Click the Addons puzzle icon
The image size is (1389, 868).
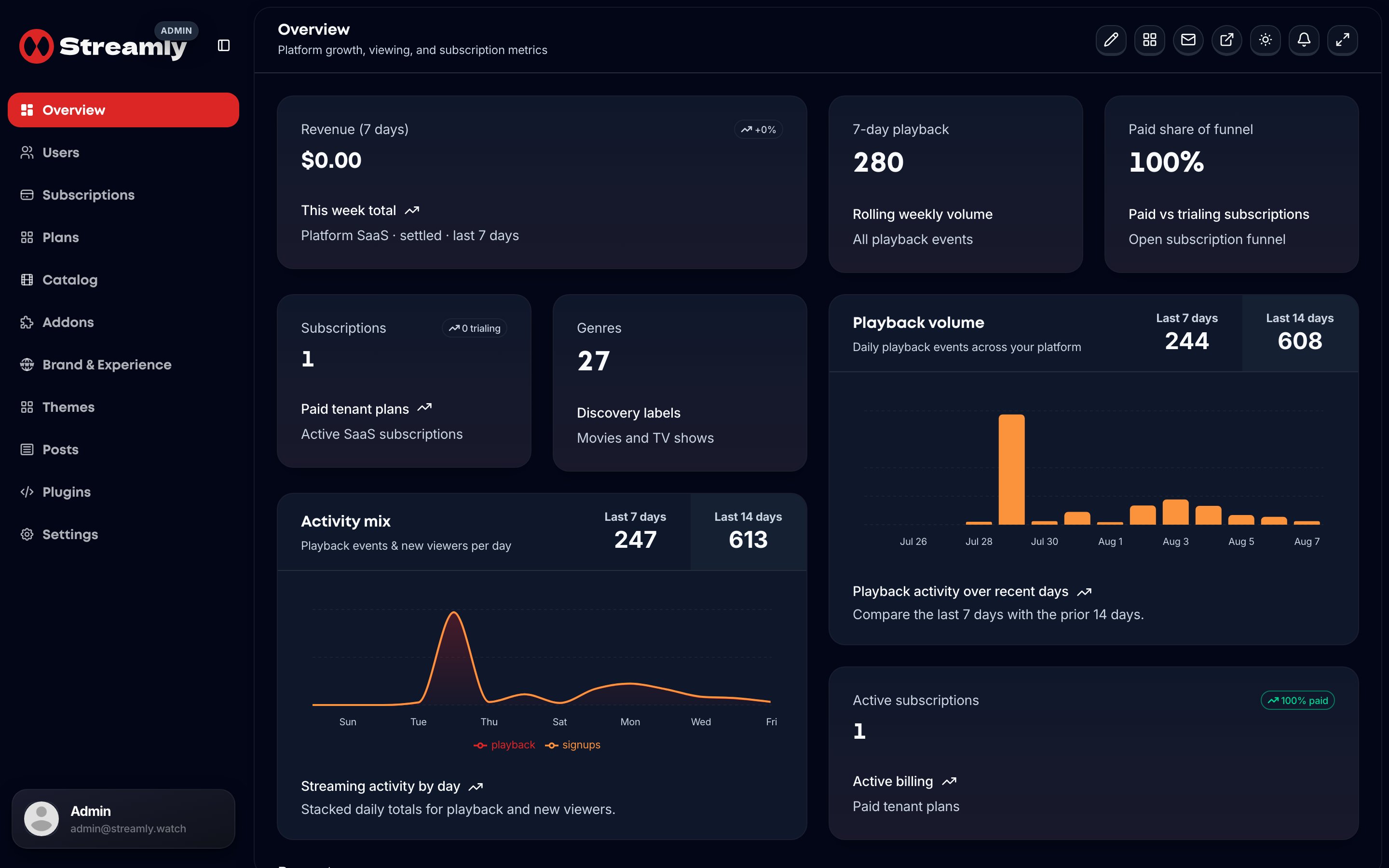click(x=27, y=322)
